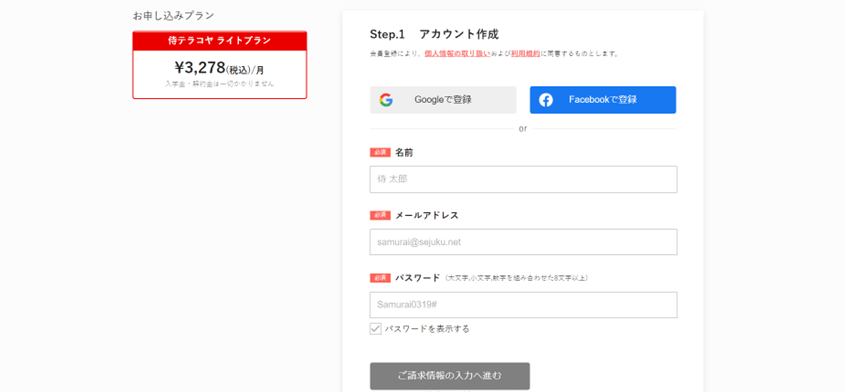
Task: Click the お申し込みプラン heading
Action: [x=173, y=16]
